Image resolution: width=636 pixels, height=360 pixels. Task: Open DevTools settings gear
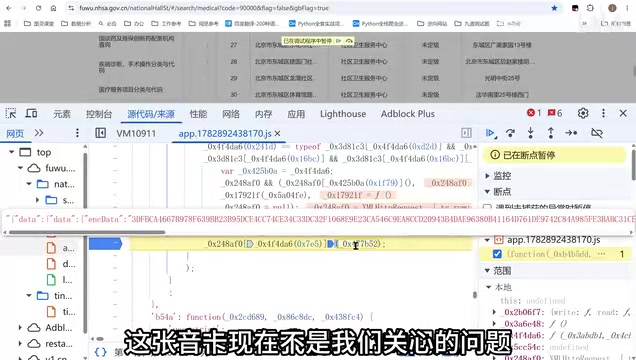click(583, 113)
